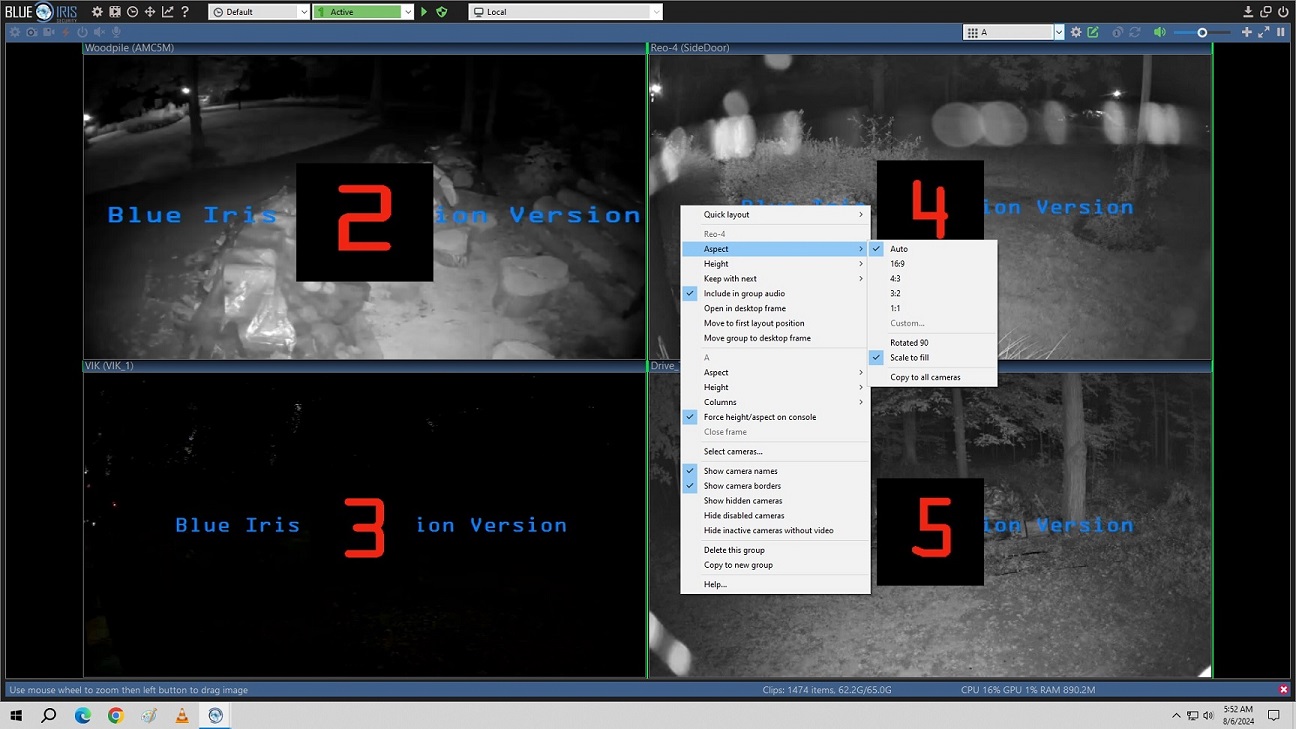Click the pause icon on group toolbar
Screen dimensions: 1296x729
(1281, 32)
